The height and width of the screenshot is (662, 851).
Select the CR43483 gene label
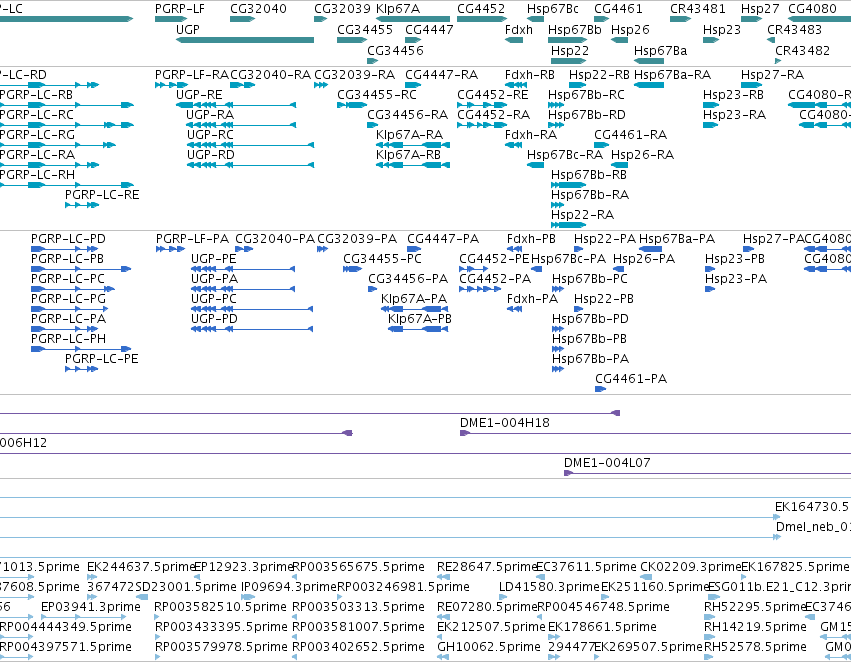tap(795, 29)
